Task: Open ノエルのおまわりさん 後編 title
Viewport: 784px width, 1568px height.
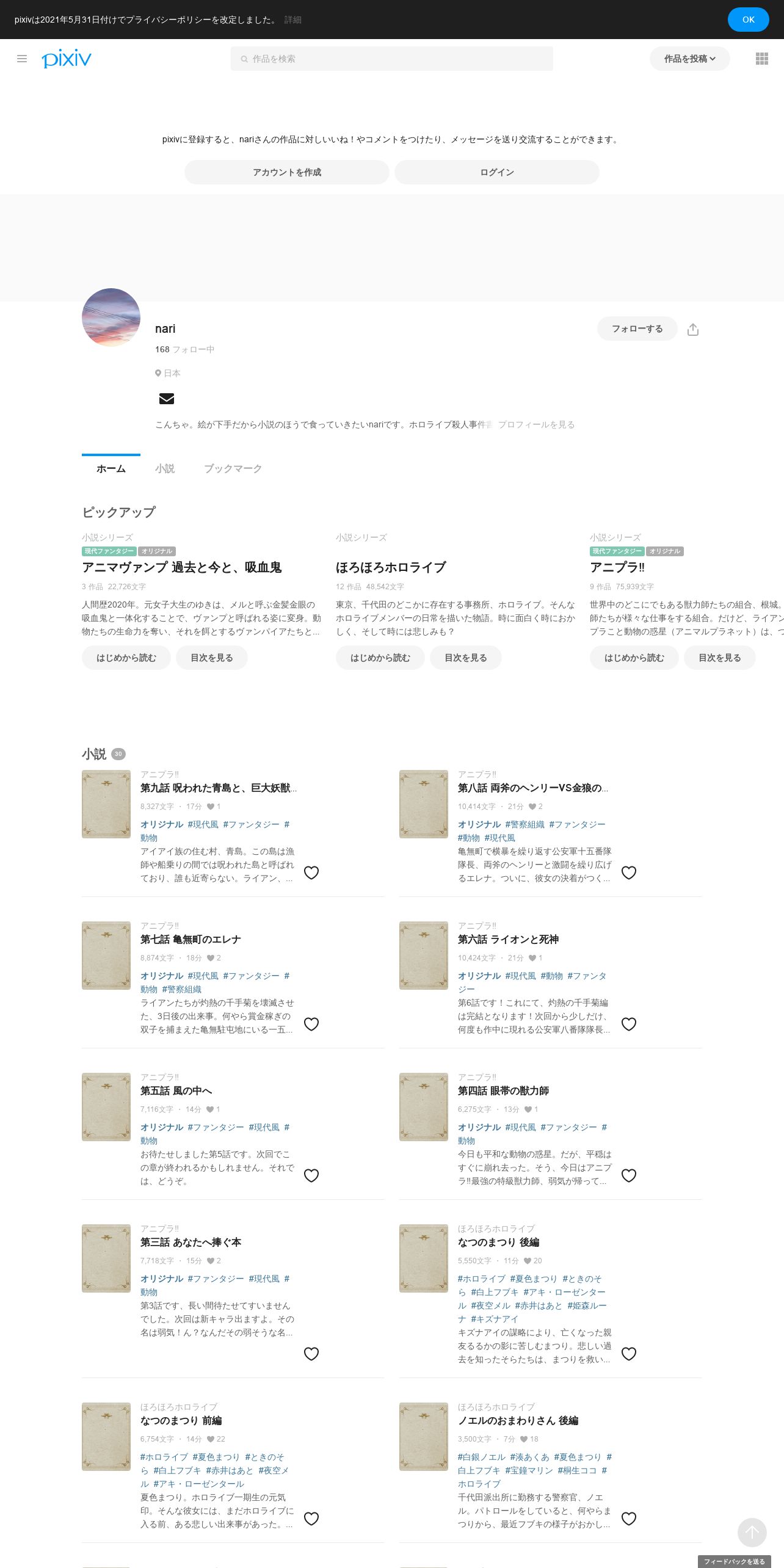Action: coord(518,1421)
